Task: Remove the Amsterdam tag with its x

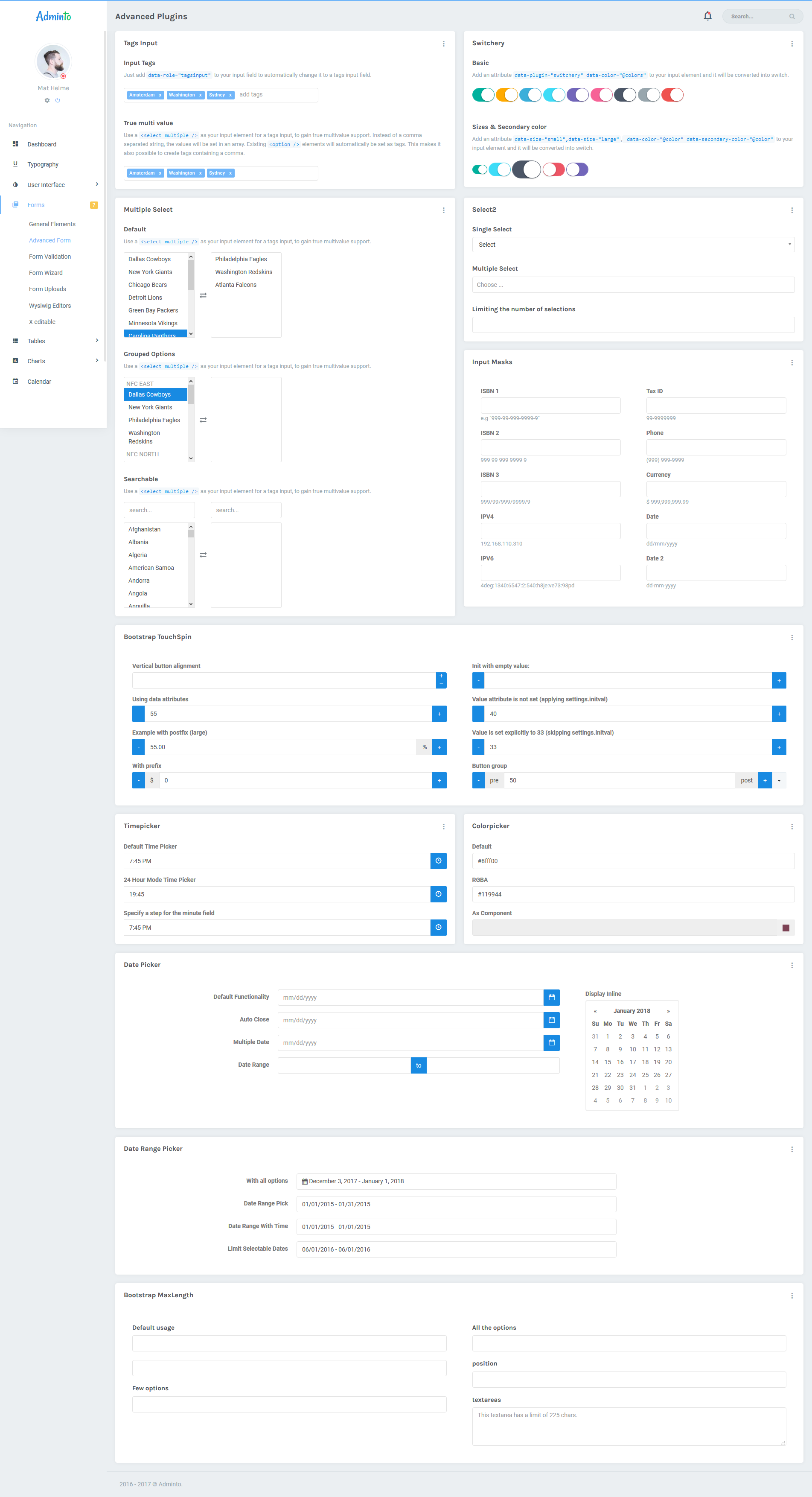Action: pos(160,95)
